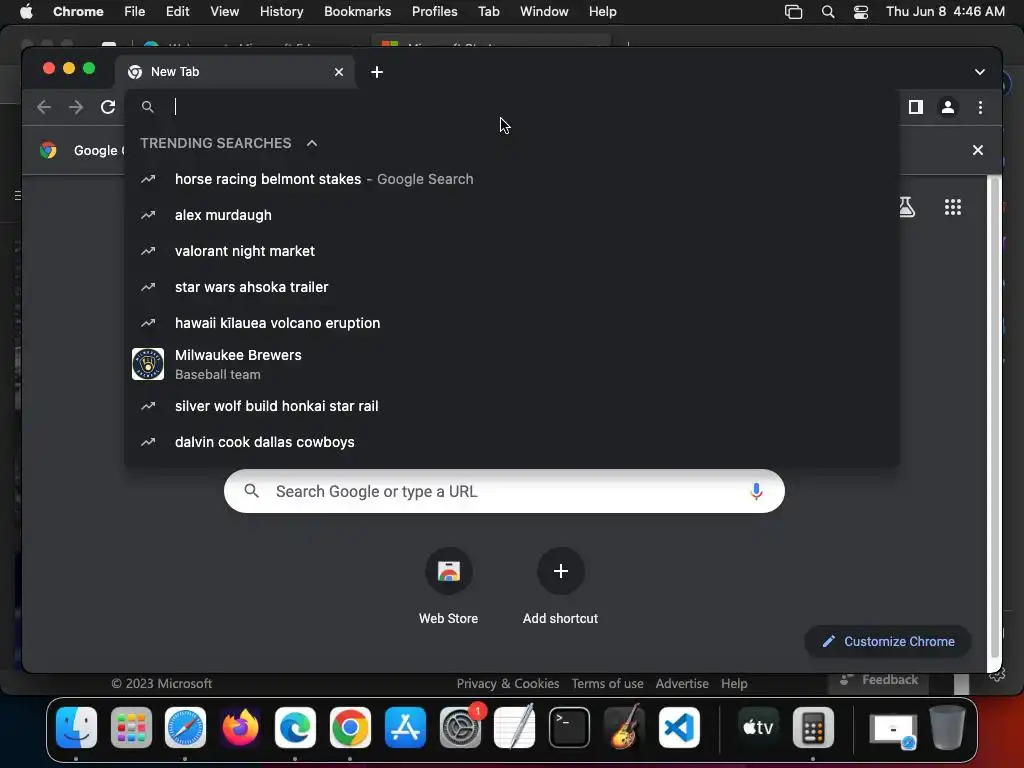Dismiss the Google banner with the X
The image size is (1024, 768).
978,150
